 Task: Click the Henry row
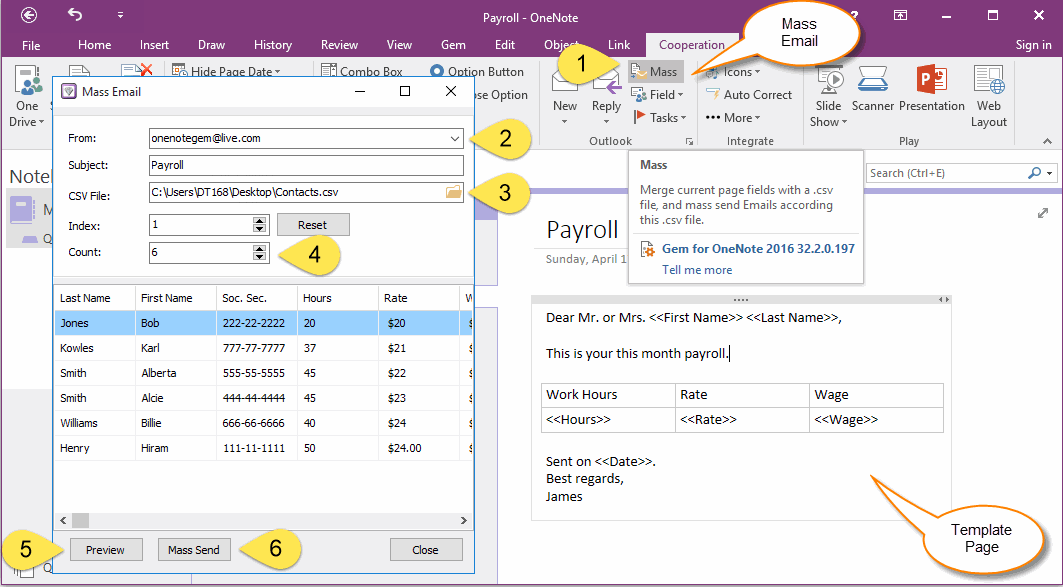[263, 449]
